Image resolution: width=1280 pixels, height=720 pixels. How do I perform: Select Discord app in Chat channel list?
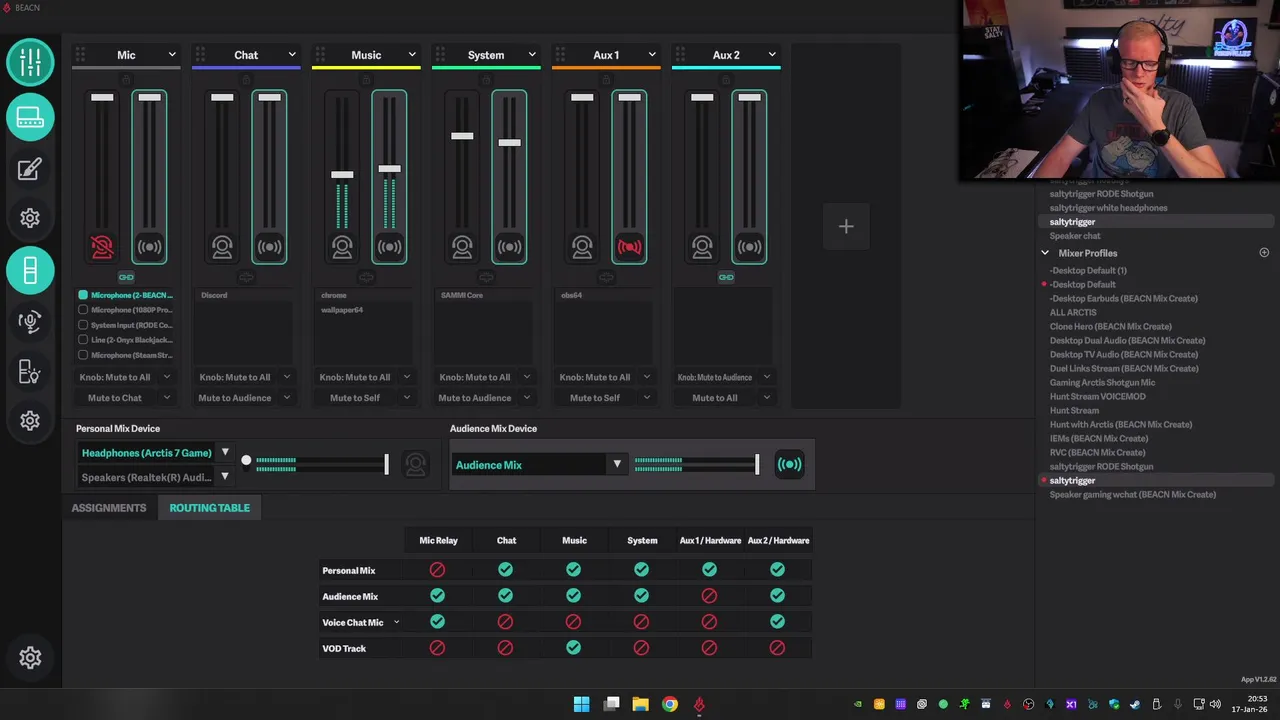214,295
